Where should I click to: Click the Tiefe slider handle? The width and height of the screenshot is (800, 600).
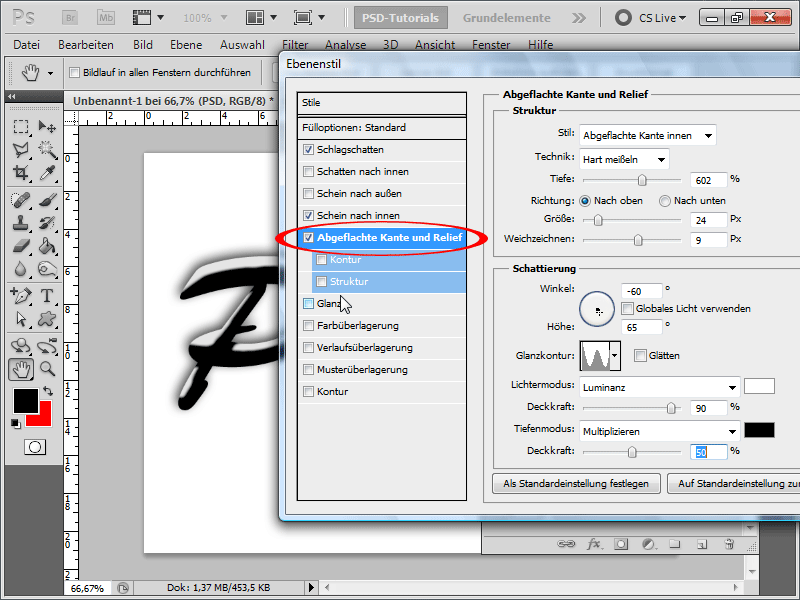tap(642, 180)
